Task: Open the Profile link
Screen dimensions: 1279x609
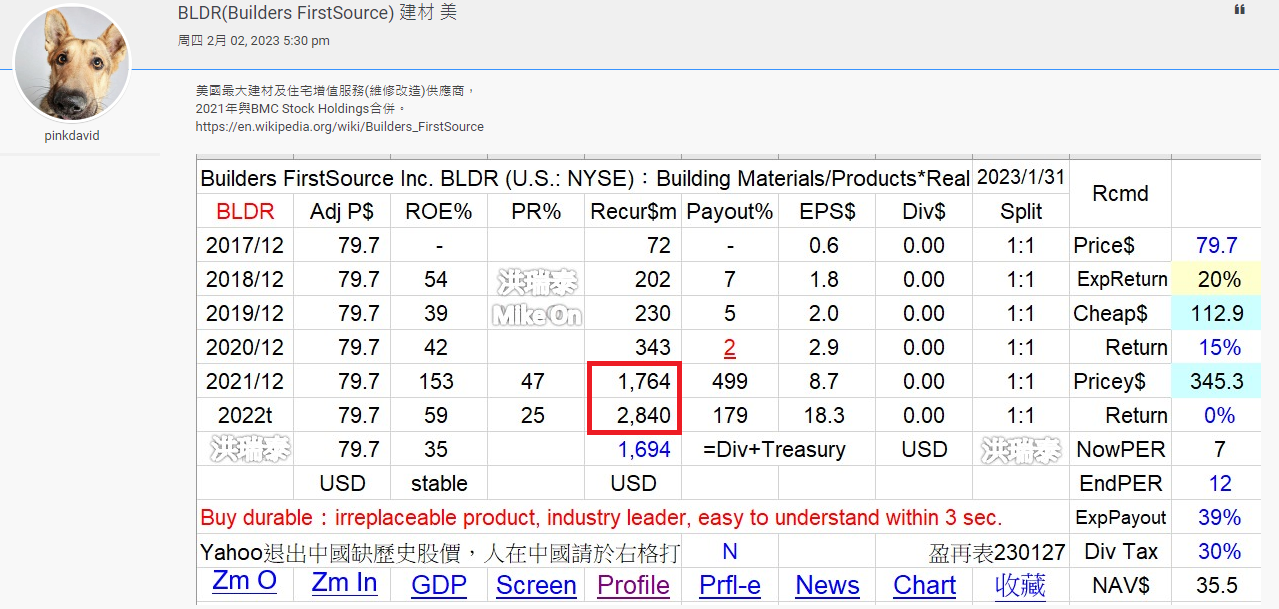Action: (x=633, y=585)
